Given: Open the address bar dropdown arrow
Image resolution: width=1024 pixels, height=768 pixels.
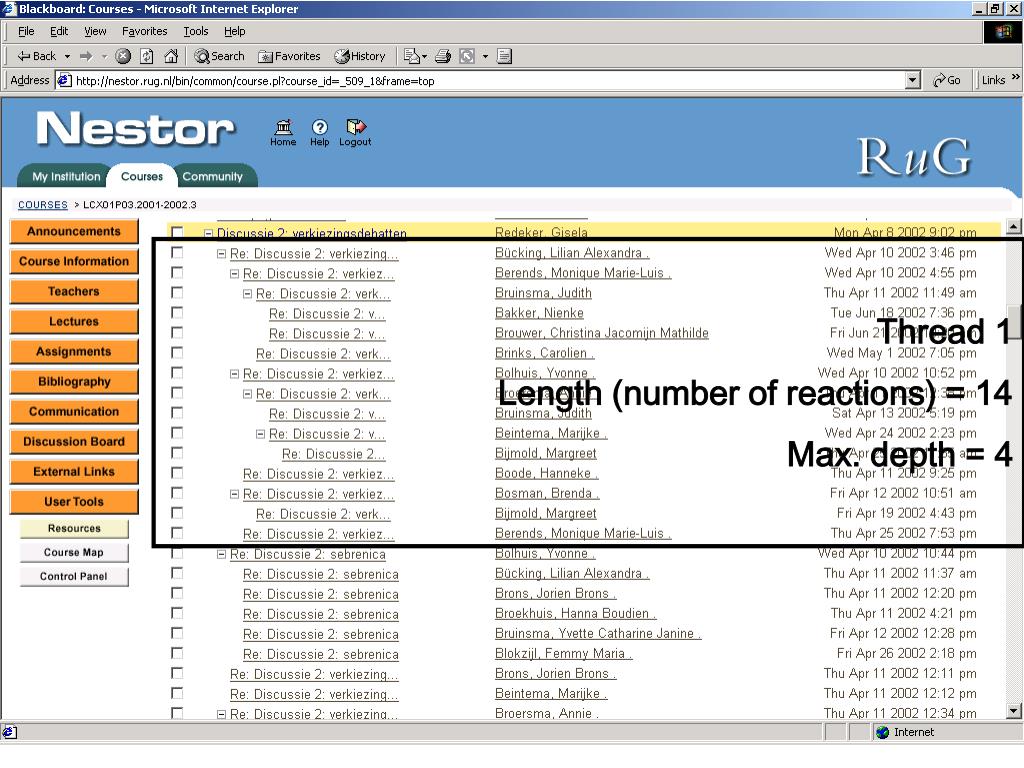Looking at the screenshot, I should coord(913,80).
